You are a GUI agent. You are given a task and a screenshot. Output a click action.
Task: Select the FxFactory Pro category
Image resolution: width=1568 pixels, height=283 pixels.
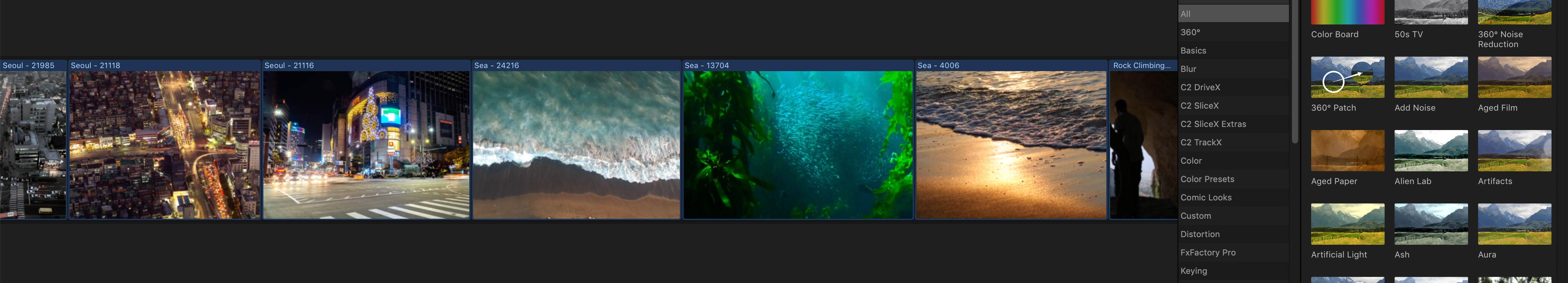tap(1233, 252)
